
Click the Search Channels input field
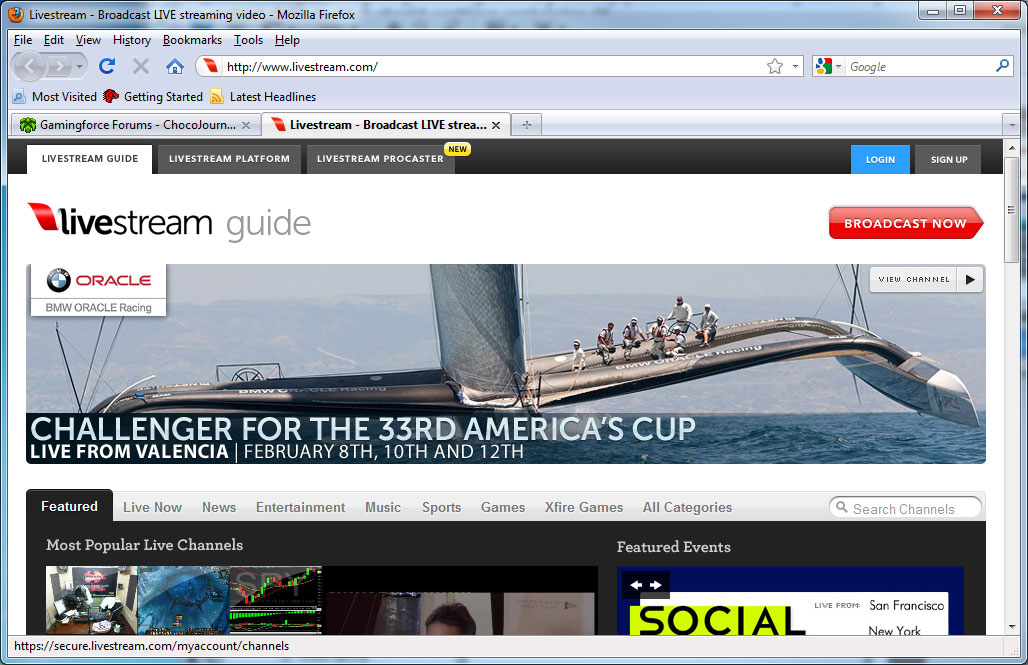pos(905,508)
